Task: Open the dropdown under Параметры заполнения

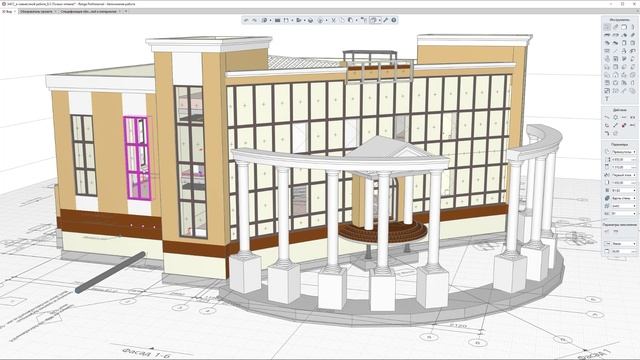Action: [x=624, y=244]
